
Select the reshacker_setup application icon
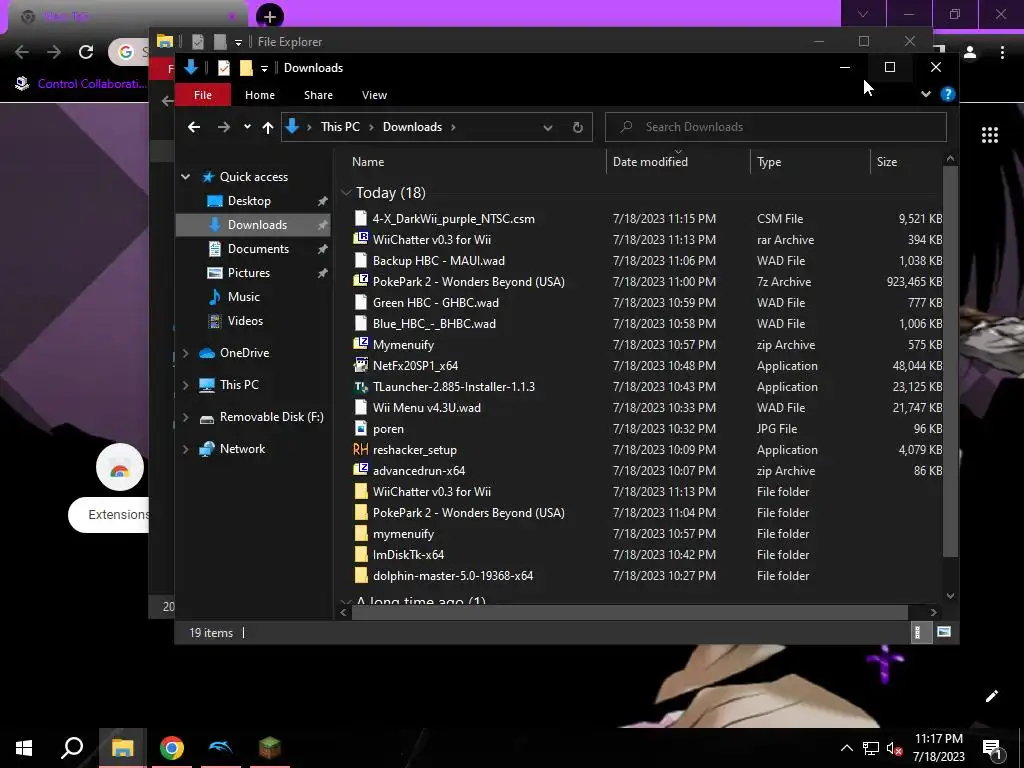pos(360,449)
